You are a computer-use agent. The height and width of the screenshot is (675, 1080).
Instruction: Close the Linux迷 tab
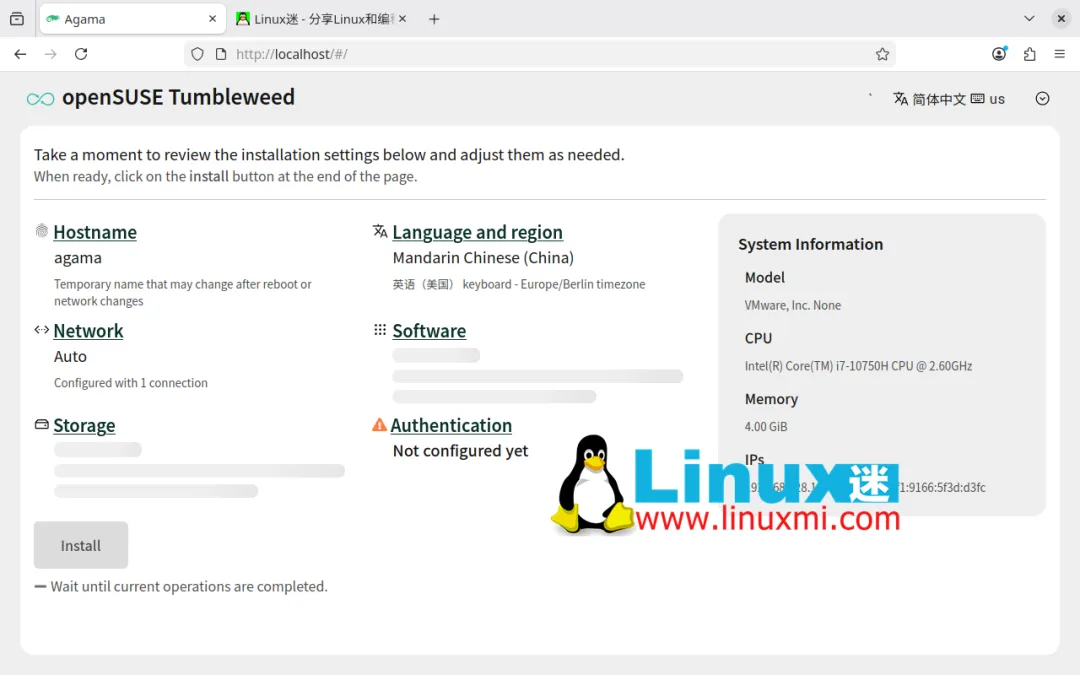click(402, 19)
